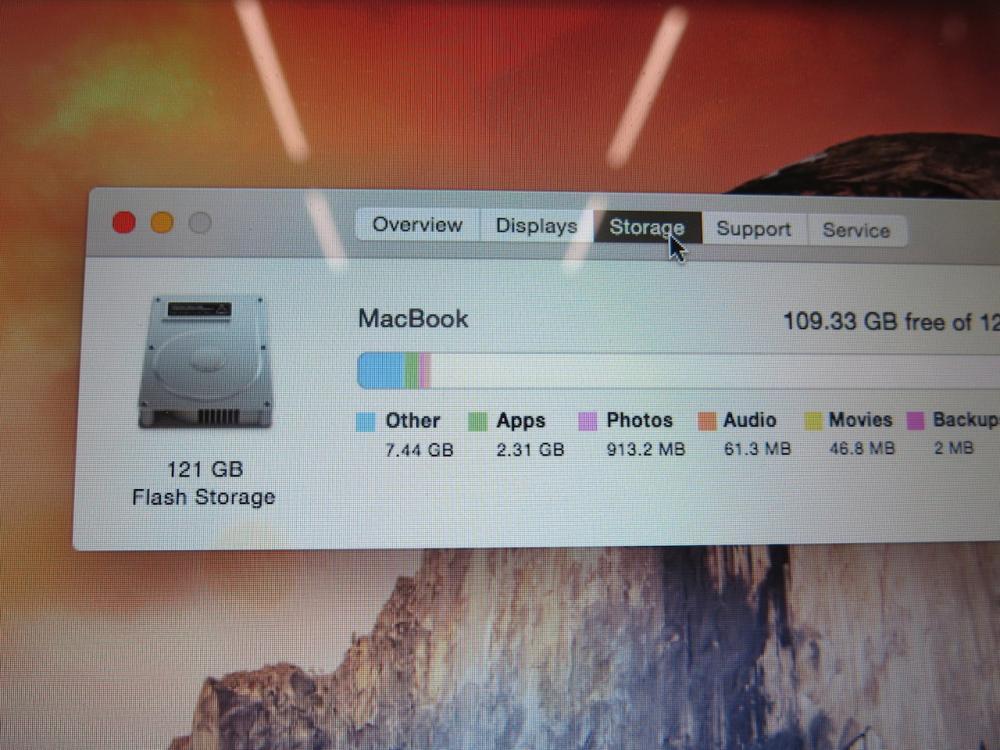Click the orange Audio color swatch
This screenshot has width=1000, height=750.
click(x=707, y=421)
